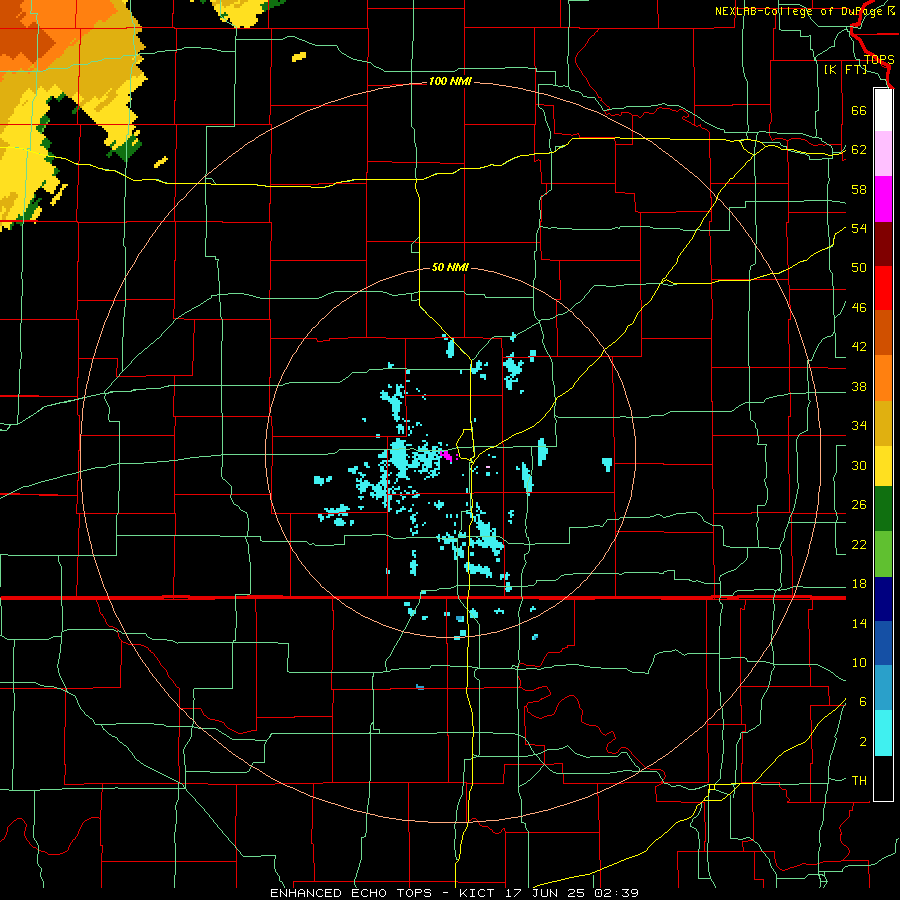The width and height of the screenshot is (900, 900).
Task: Click the legend value '26'
Action: click(859, 505)
